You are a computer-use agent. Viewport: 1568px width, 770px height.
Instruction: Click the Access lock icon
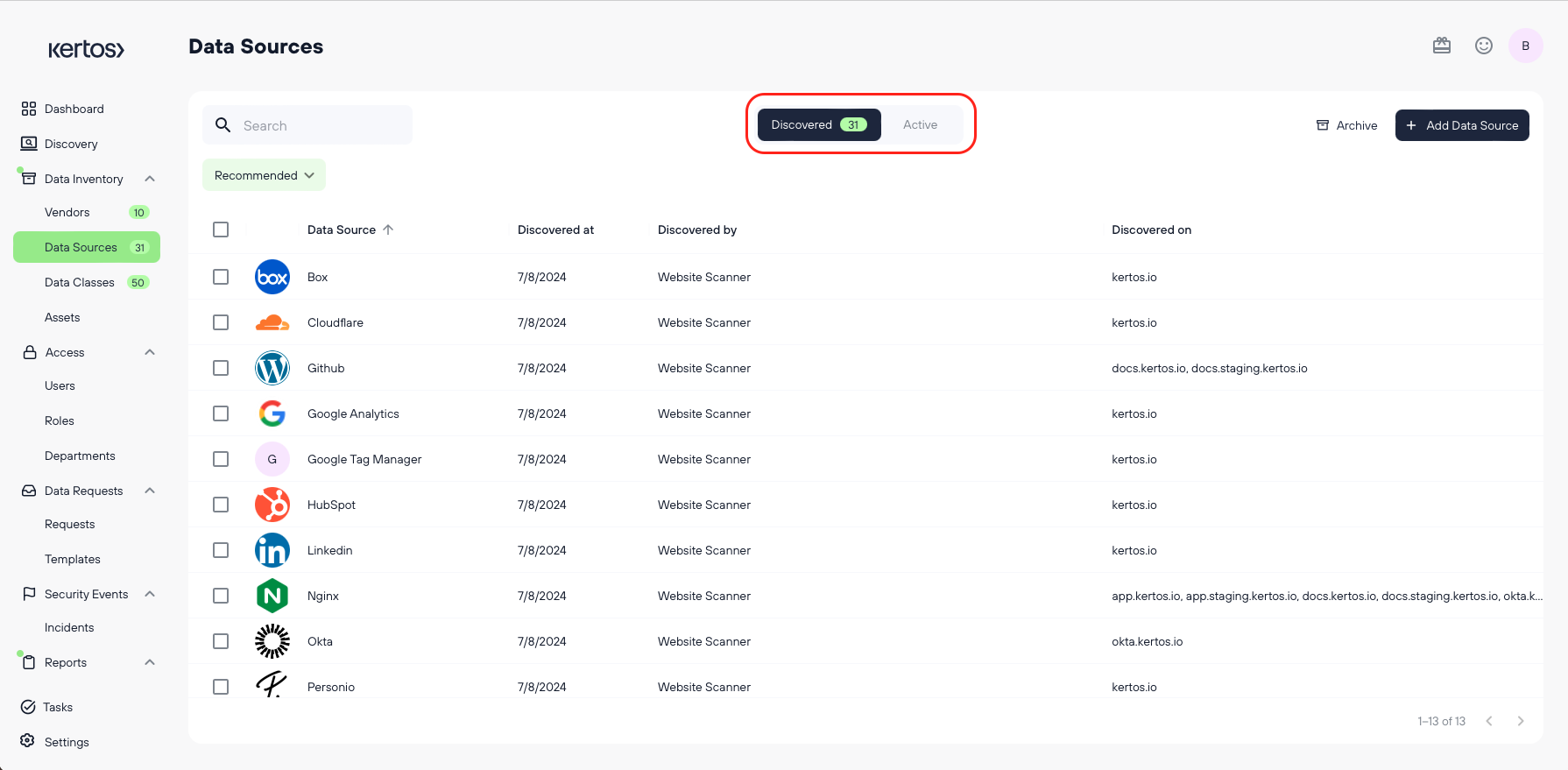29,352
